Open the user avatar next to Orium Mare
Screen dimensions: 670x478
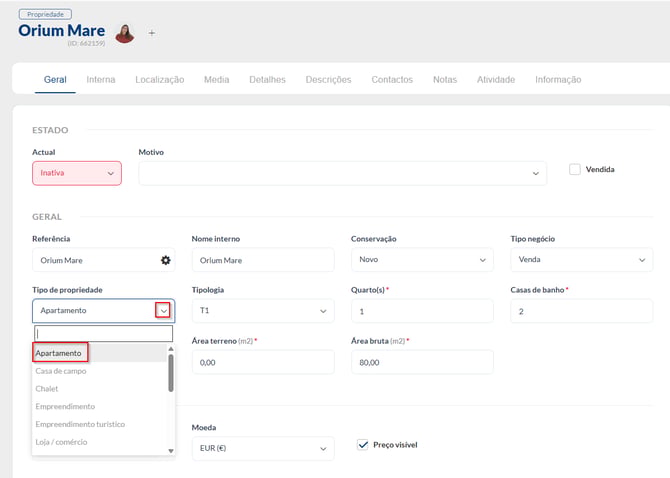click(x=125, y=33)
